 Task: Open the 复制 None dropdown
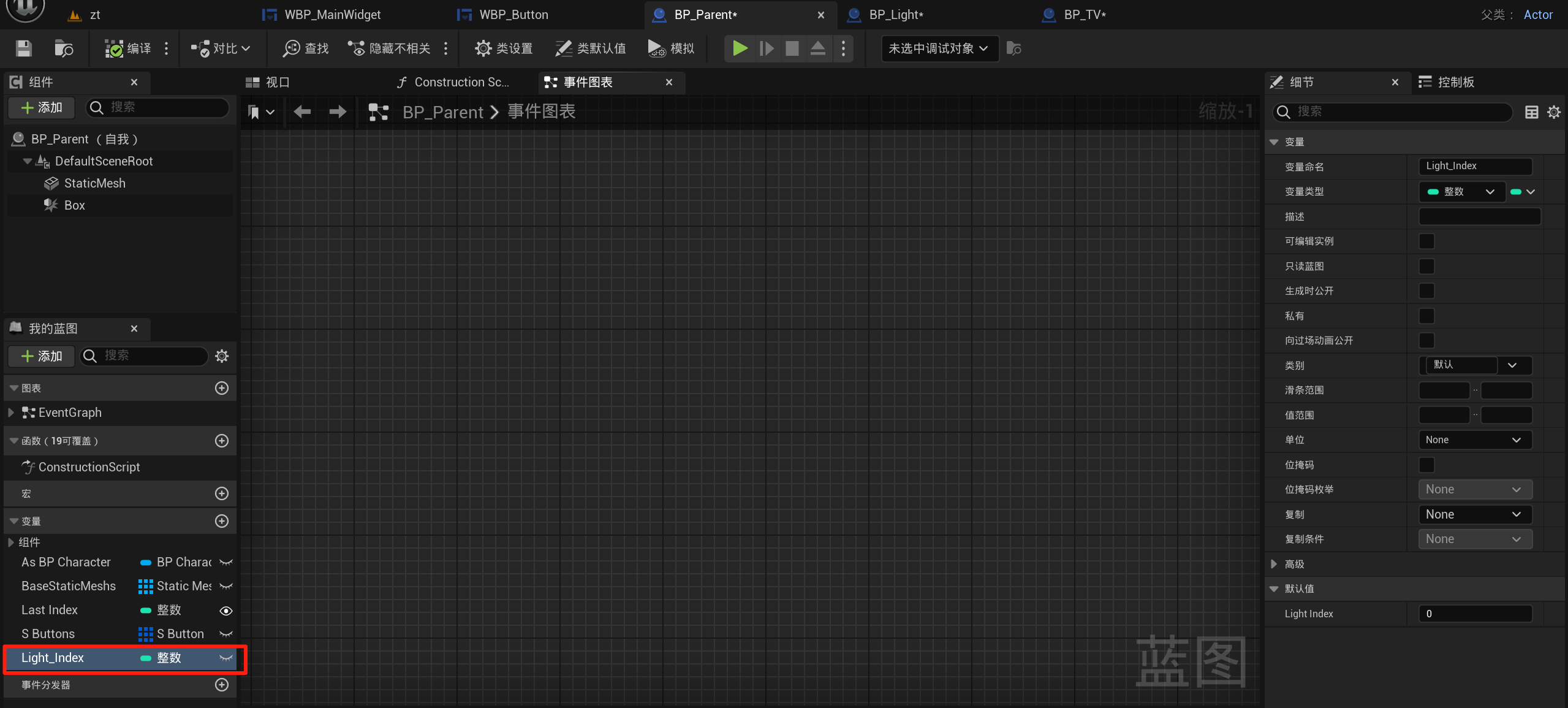pyautogui.click(x=1474, y=514)
